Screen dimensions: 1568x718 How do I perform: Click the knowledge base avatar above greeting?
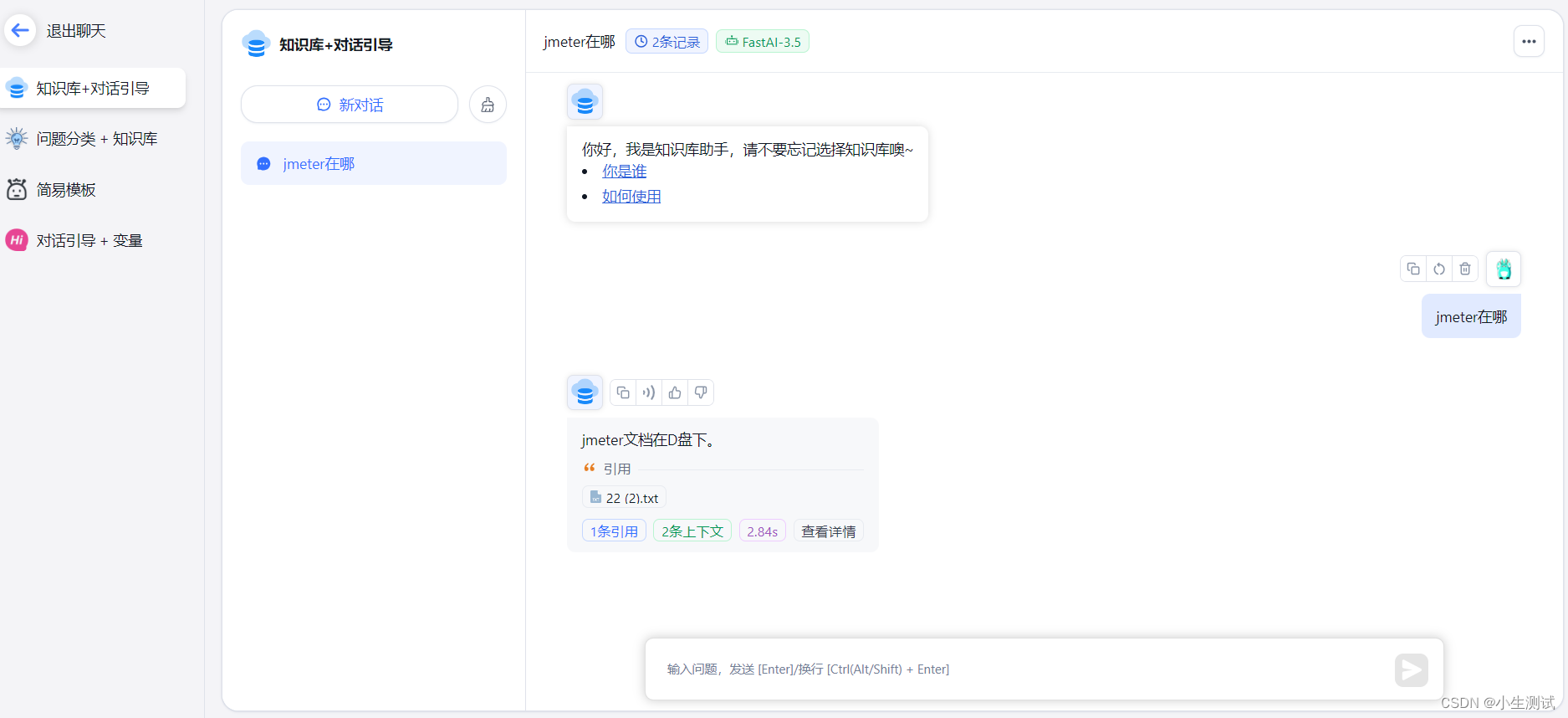coord(585,102)
